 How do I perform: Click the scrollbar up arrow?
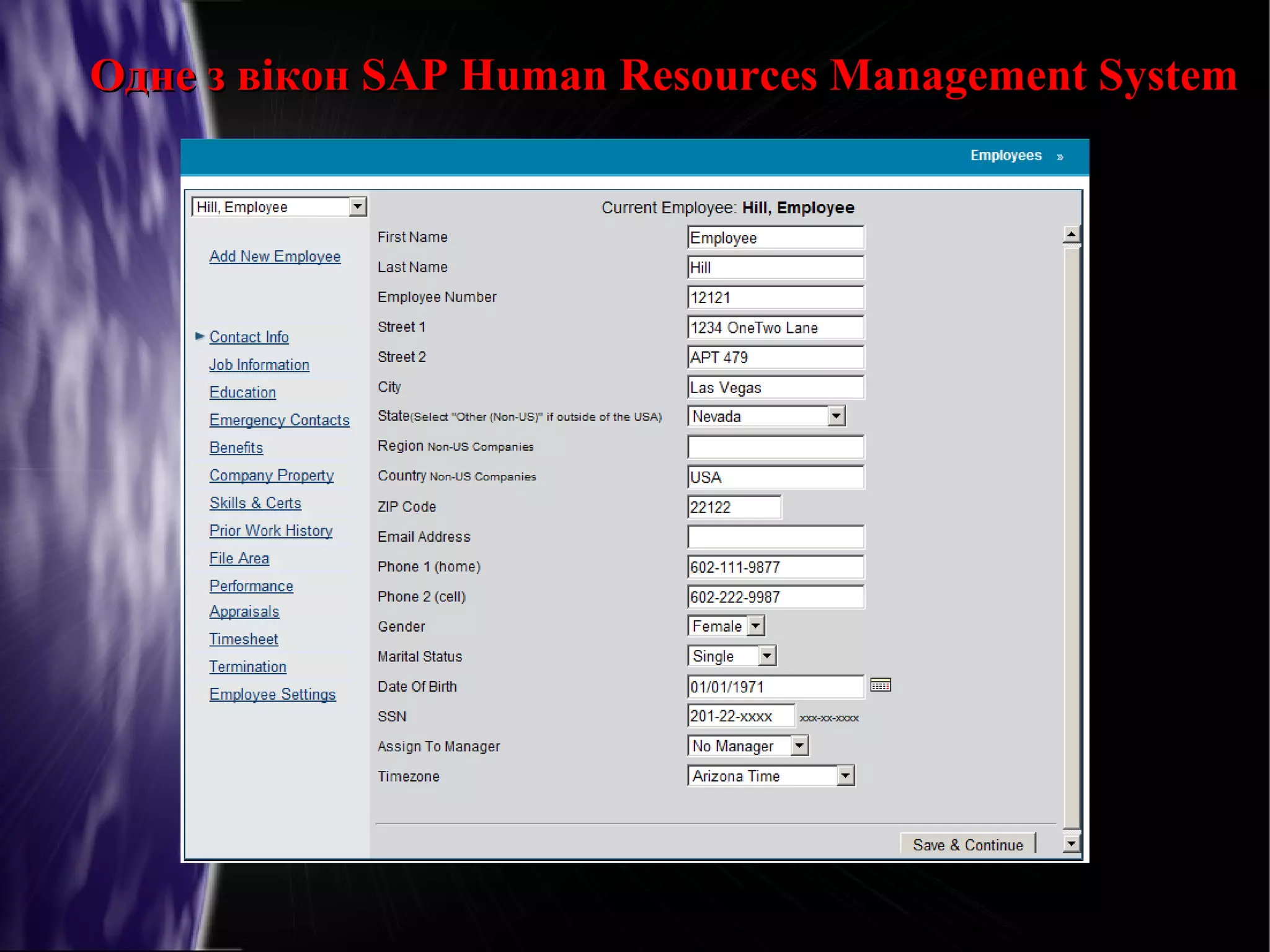click(1071, 234)
